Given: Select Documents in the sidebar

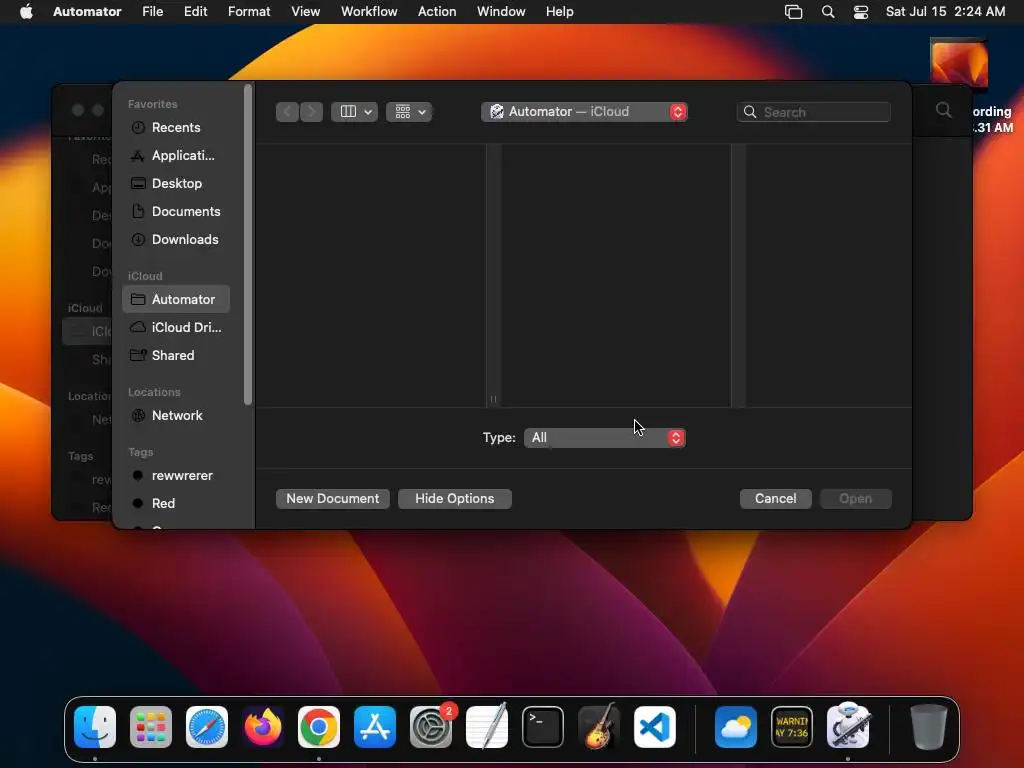Looking at the screenshot, I should click(176, 212).
